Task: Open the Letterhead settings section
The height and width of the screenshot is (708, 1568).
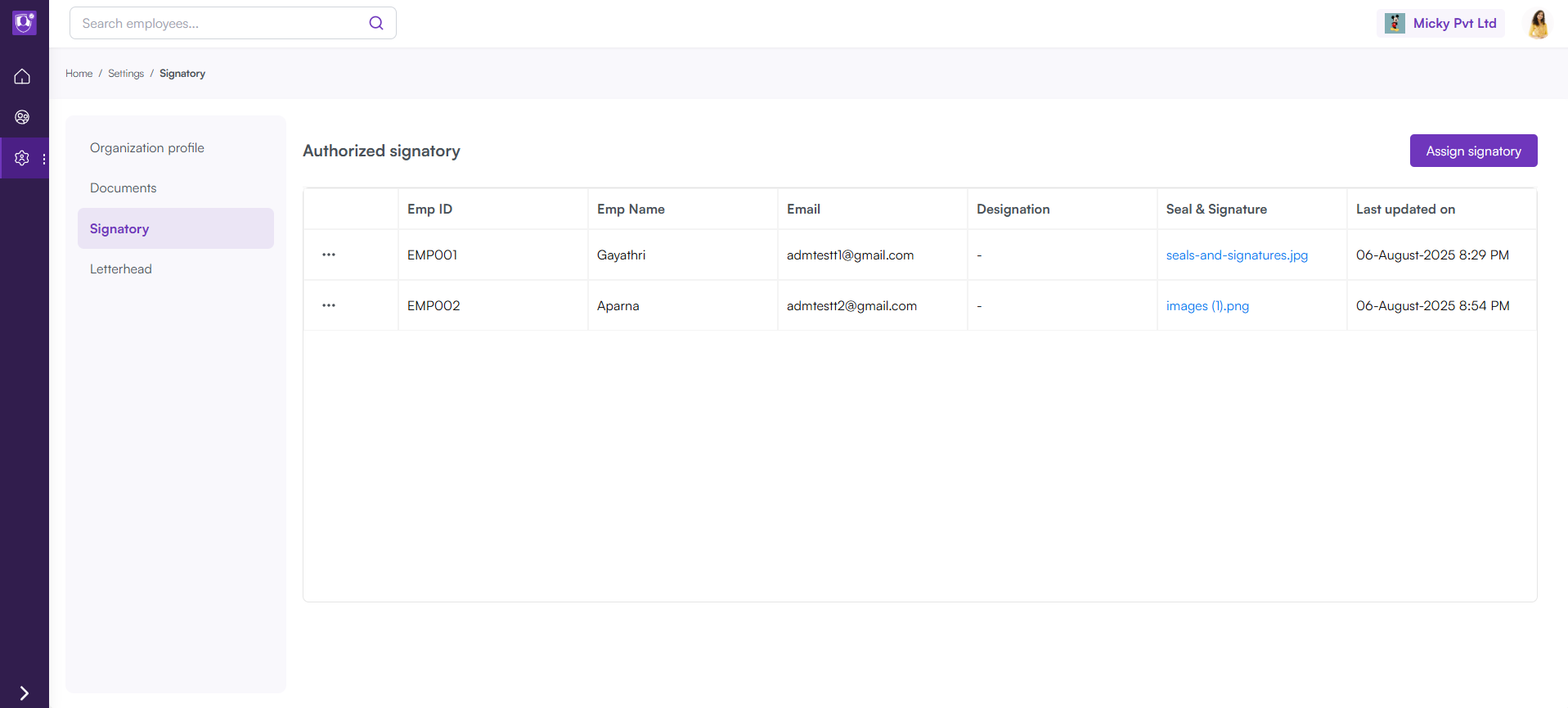Action: coord(121,269)
